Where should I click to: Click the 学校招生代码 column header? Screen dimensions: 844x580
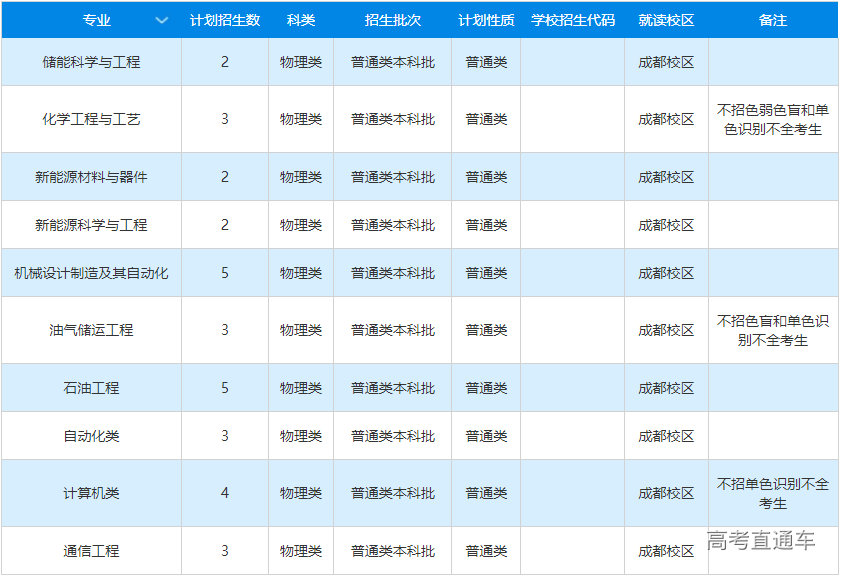tap(573, 21)
